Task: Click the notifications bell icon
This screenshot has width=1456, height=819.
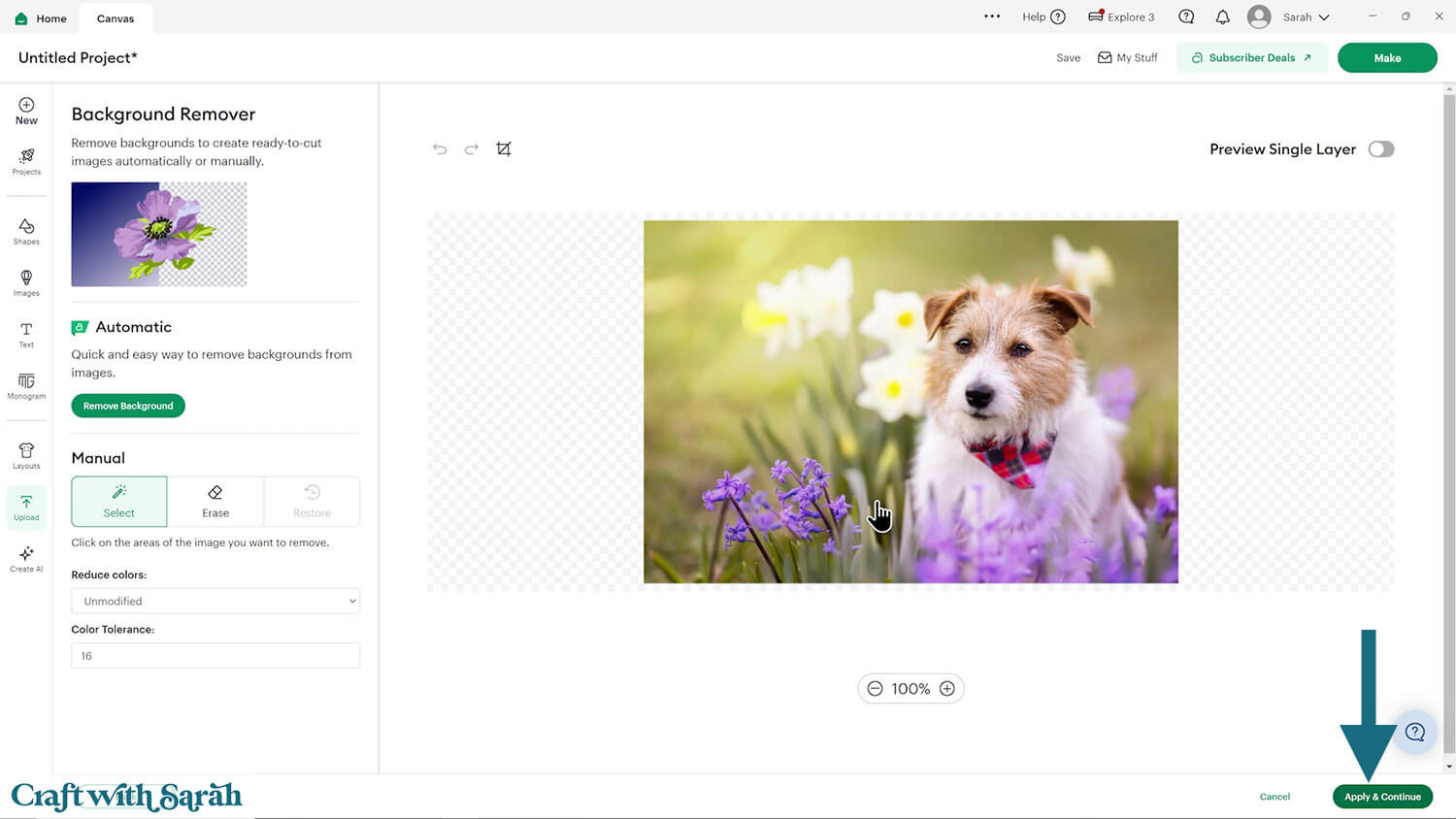Action: [1222, 17]
